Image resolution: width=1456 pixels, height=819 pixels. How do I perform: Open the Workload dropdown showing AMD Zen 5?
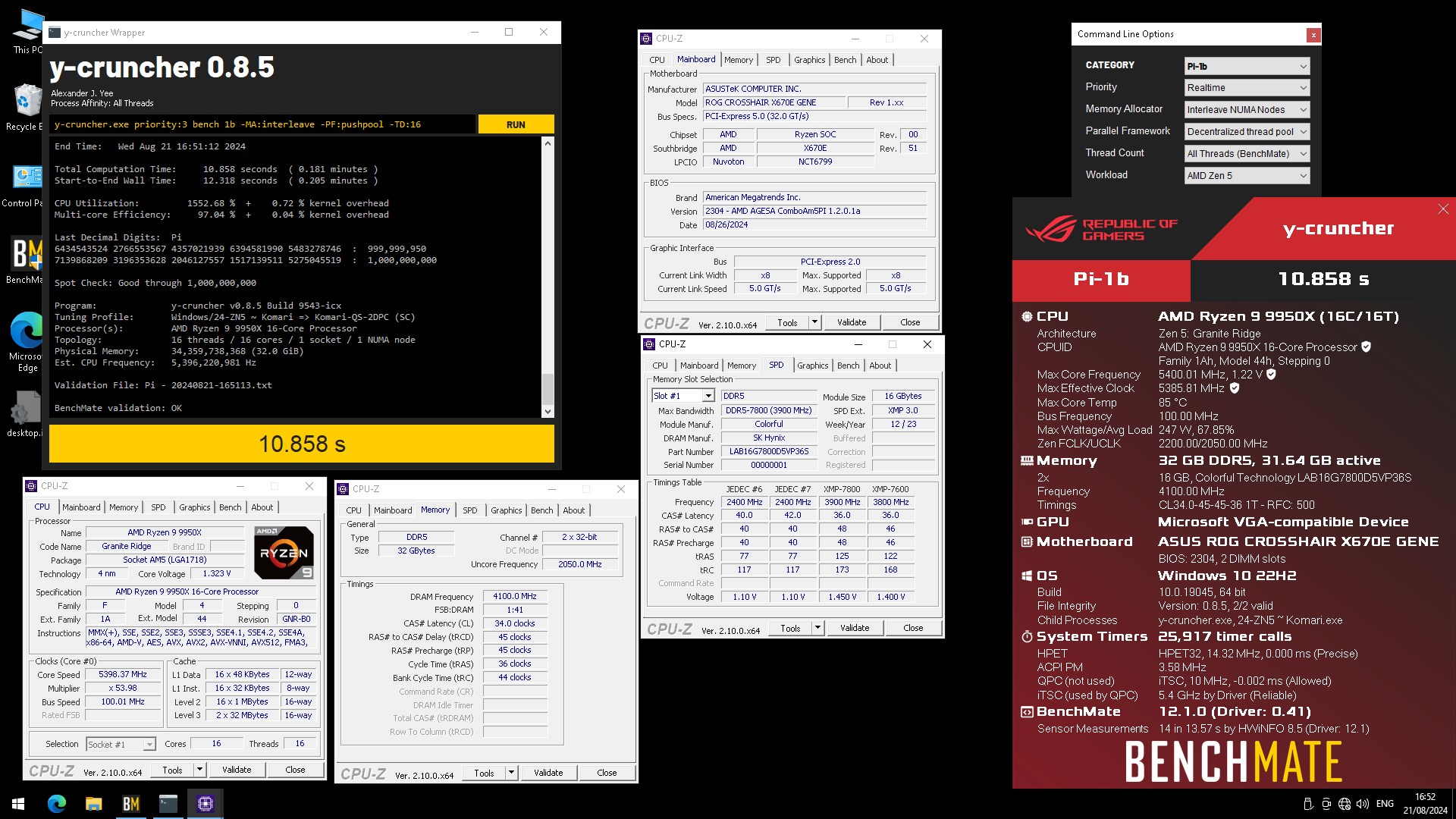point(1247,176)
